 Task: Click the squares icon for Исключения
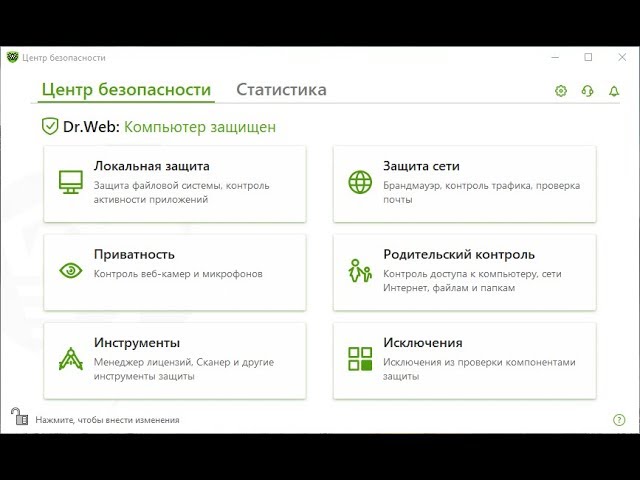[360, 359]
